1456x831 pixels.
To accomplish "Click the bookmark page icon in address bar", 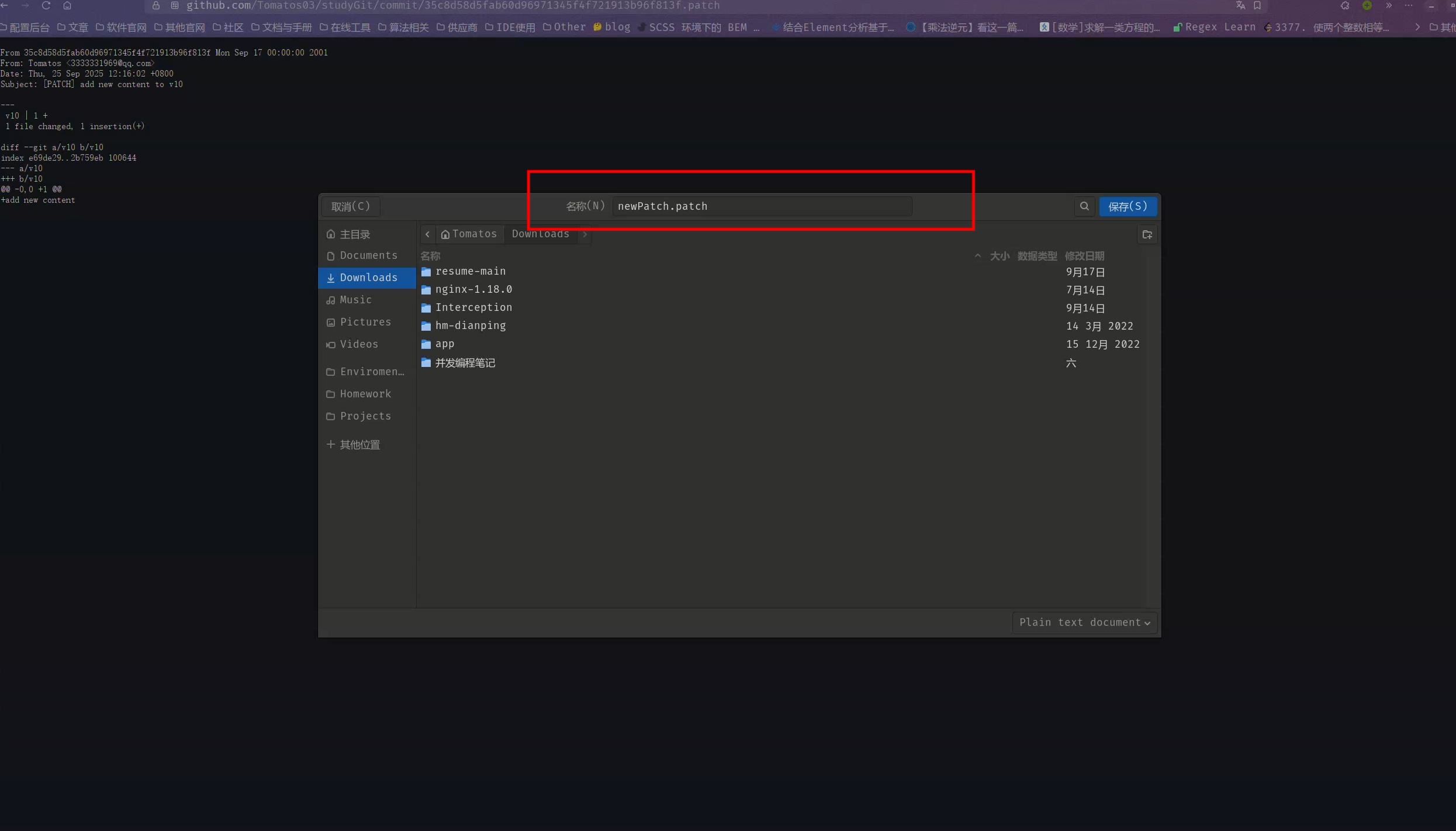I will (1257, 5).
